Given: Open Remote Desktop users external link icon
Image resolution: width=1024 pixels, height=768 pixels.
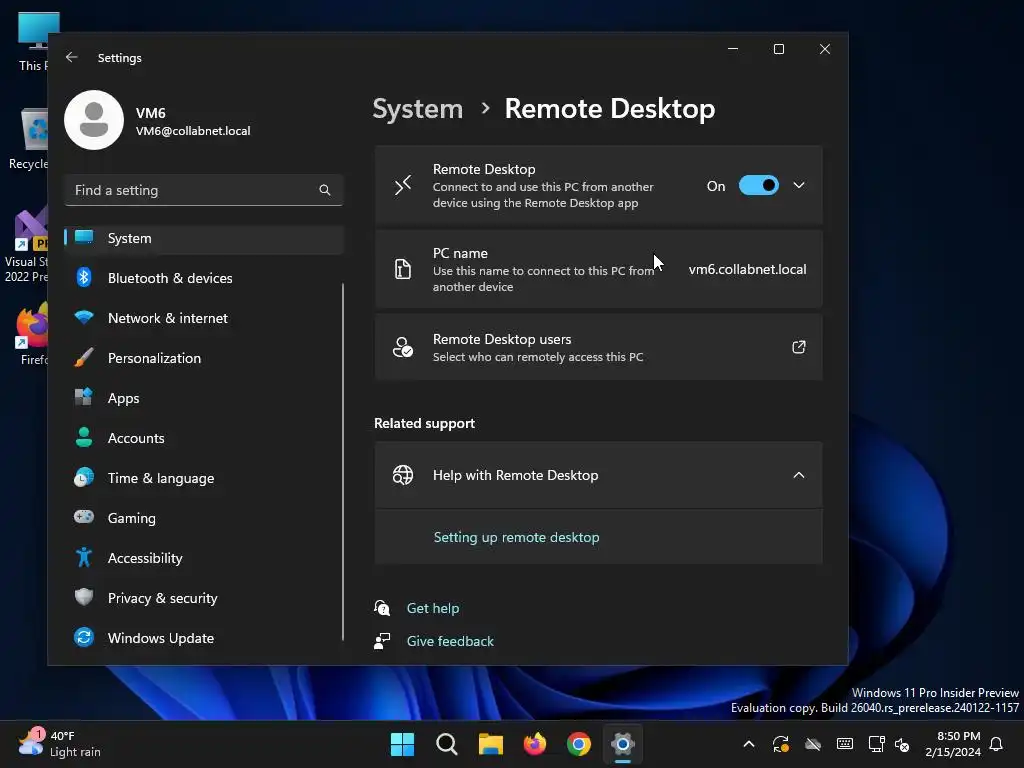Looking at the screenshot, I should coord(799,347).
